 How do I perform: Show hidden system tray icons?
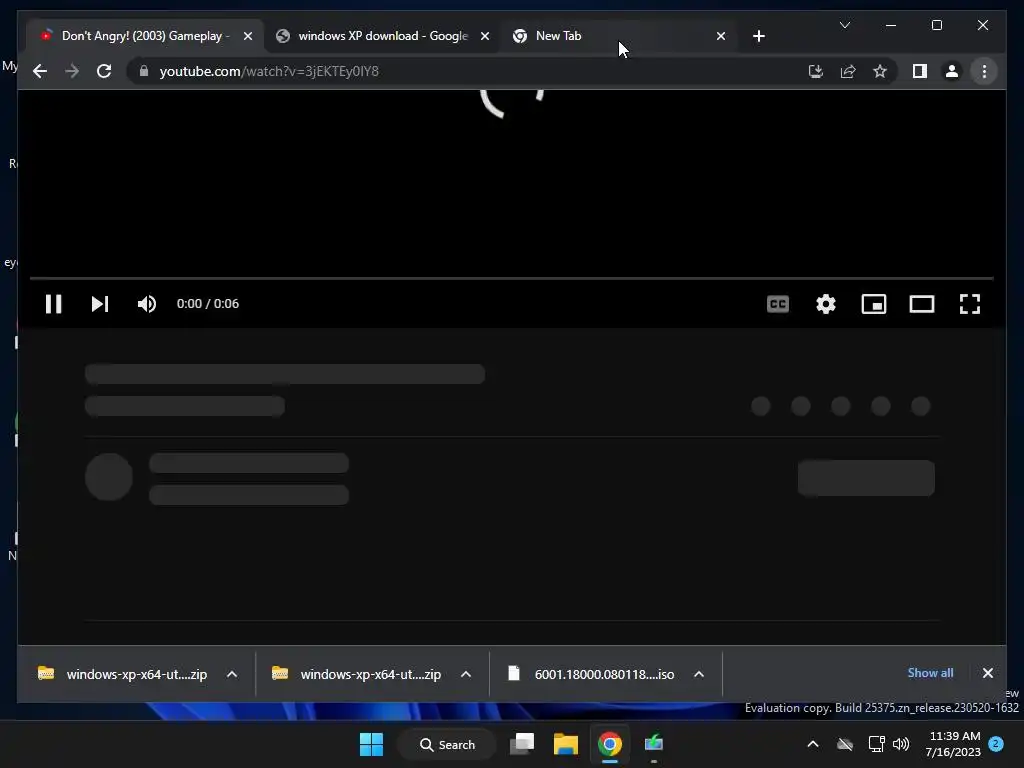[x=813, y=744]
